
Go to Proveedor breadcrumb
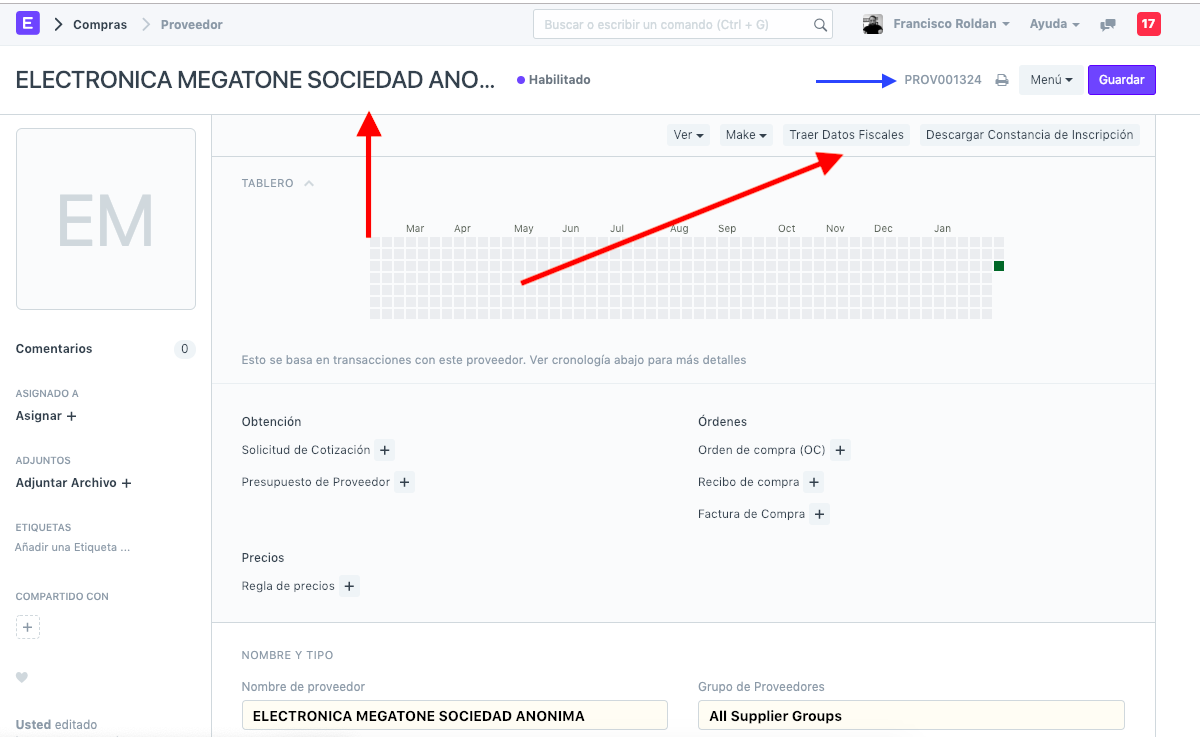(x=192, y=24)
